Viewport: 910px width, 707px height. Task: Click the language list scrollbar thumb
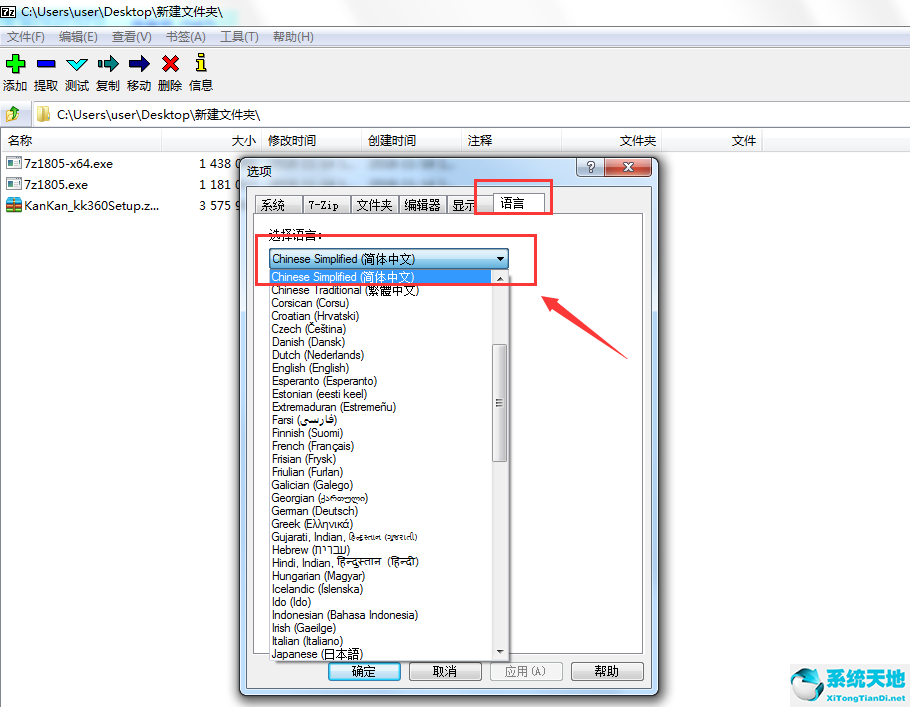pyautogui.click(x=500, y=402)
